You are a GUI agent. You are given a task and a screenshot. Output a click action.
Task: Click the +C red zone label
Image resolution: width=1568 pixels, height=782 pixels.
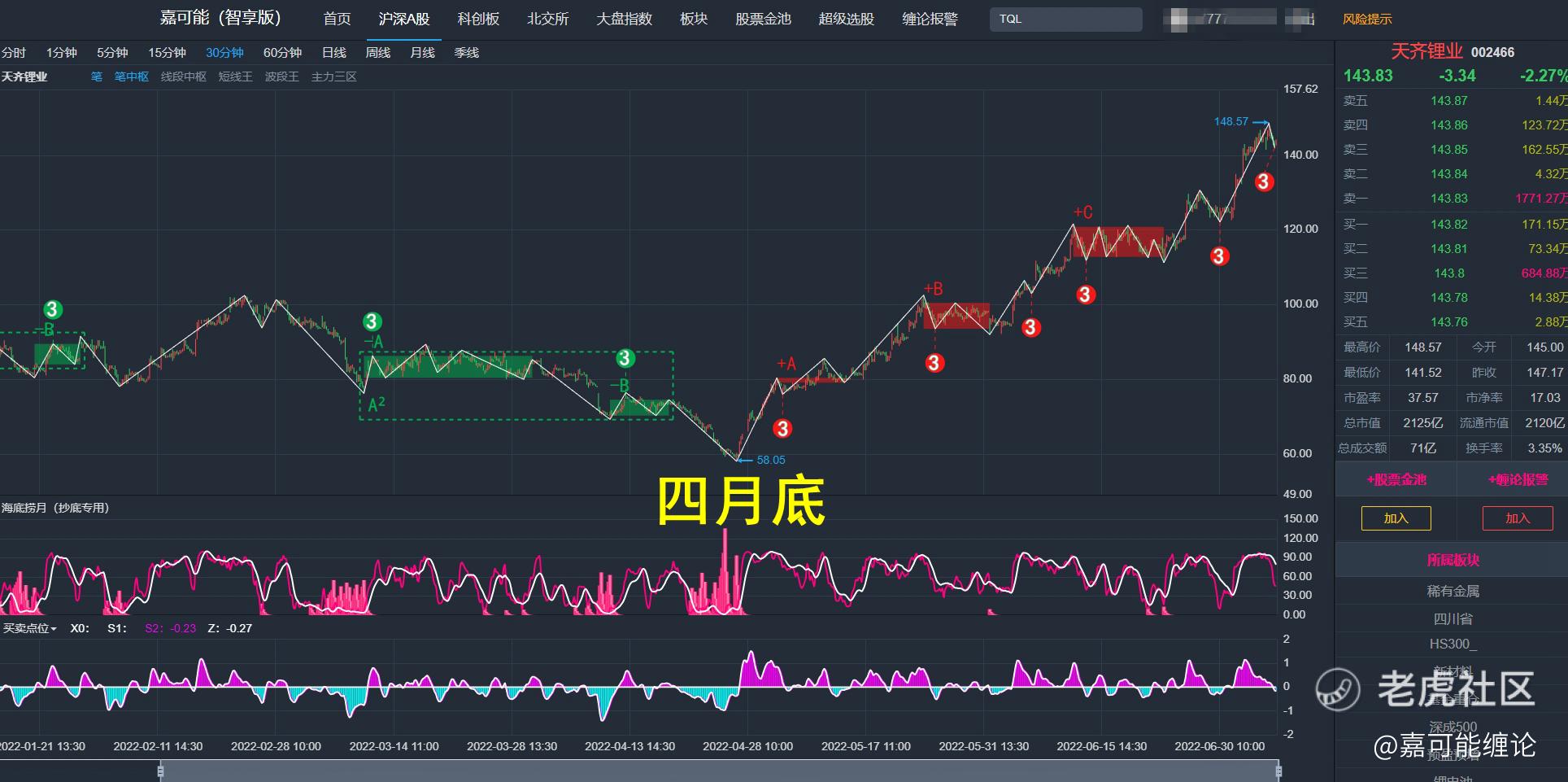(x=1082, y=213)
